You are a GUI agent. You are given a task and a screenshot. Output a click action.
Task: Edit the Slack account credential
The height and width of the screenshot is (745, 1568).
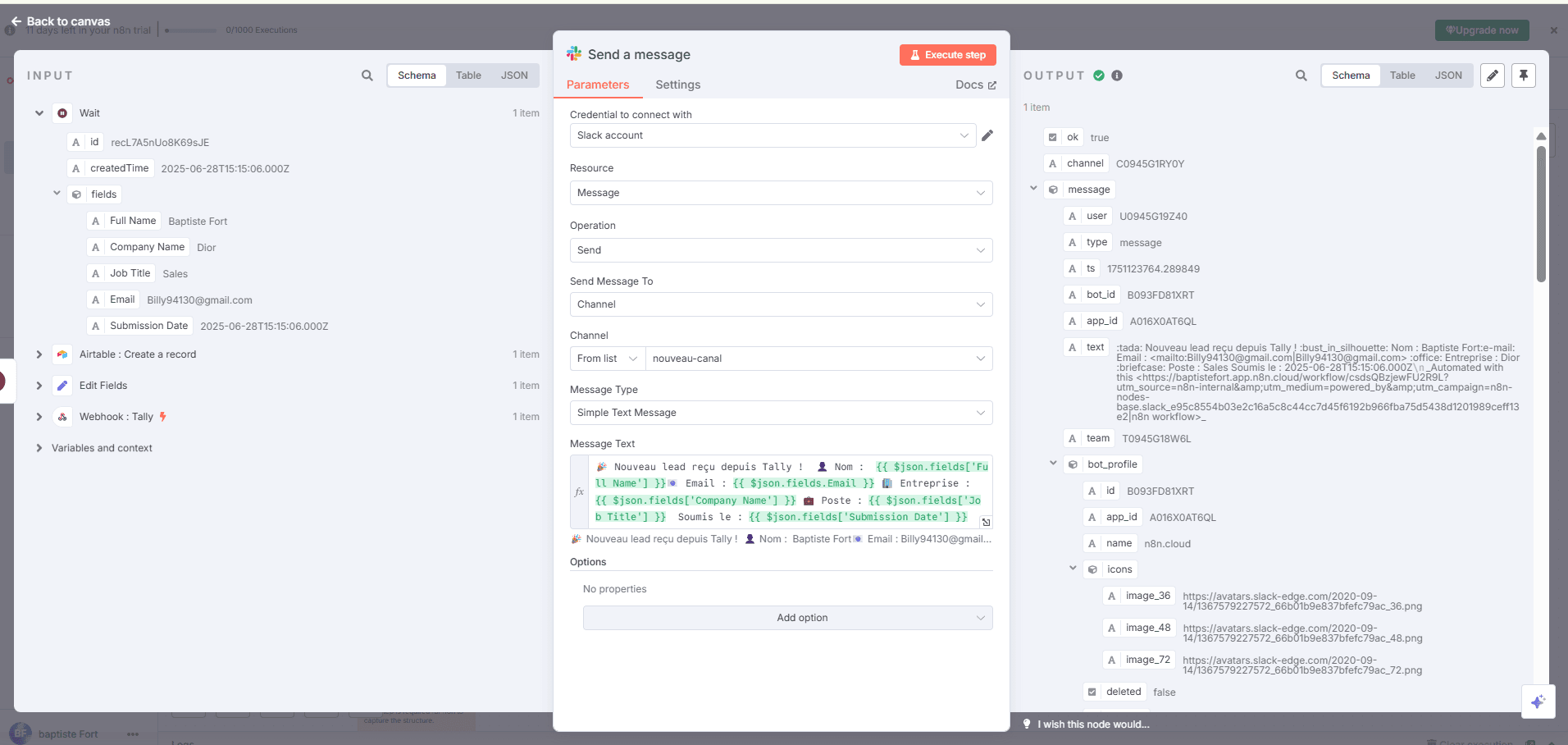click(987, 135)
